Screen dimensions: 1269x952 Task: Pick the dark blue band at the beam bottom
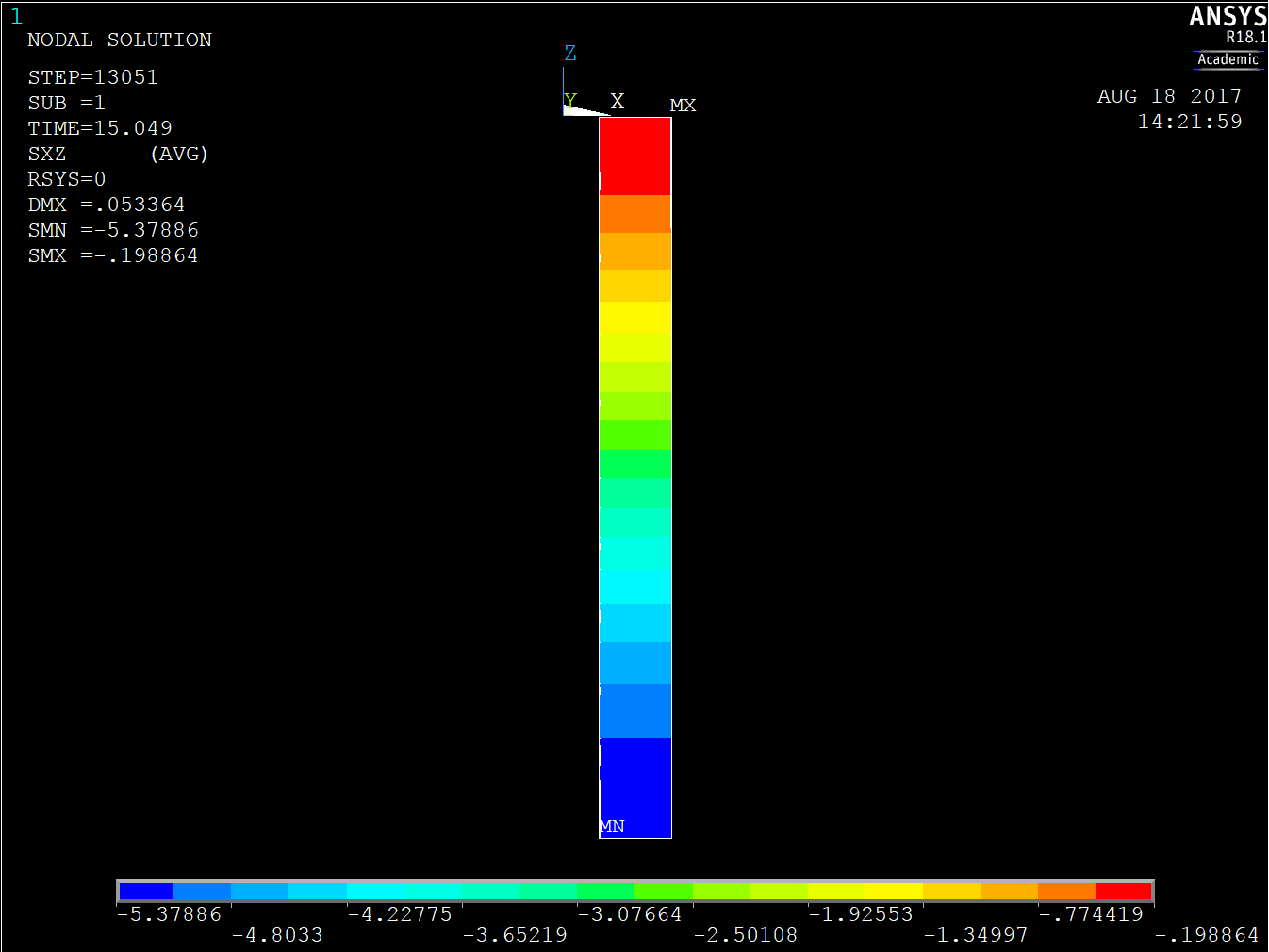(634, 782)
